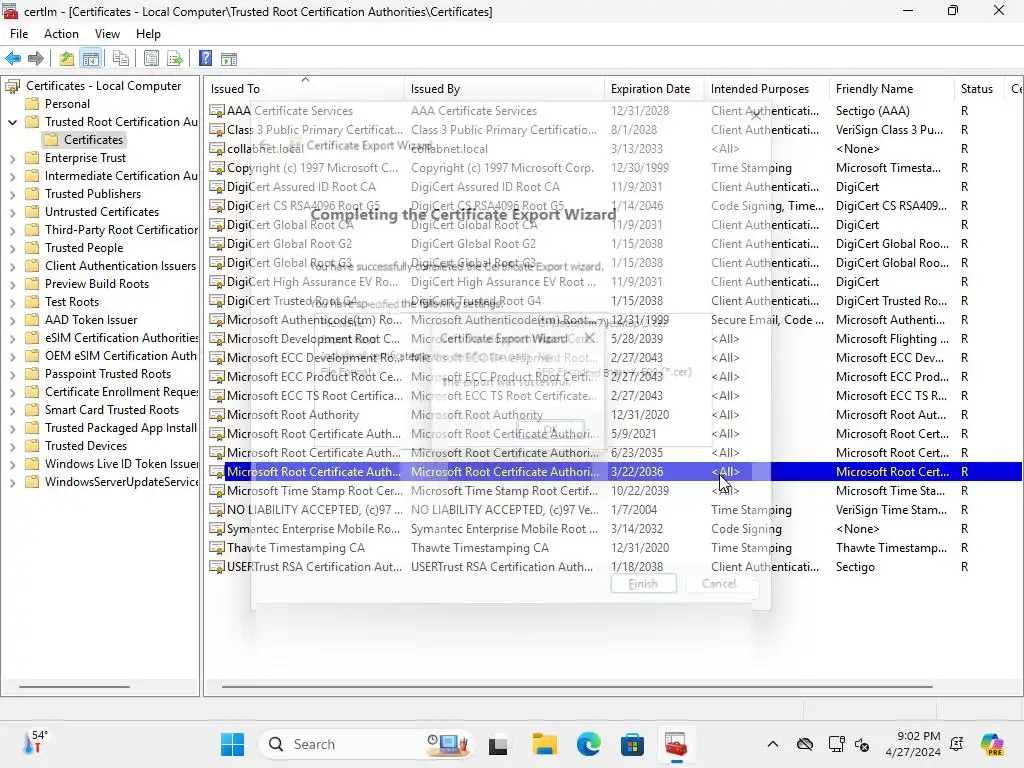Sort by the Issued By column header
Viewport: 1024px width, 768px height.
[504, 89]
